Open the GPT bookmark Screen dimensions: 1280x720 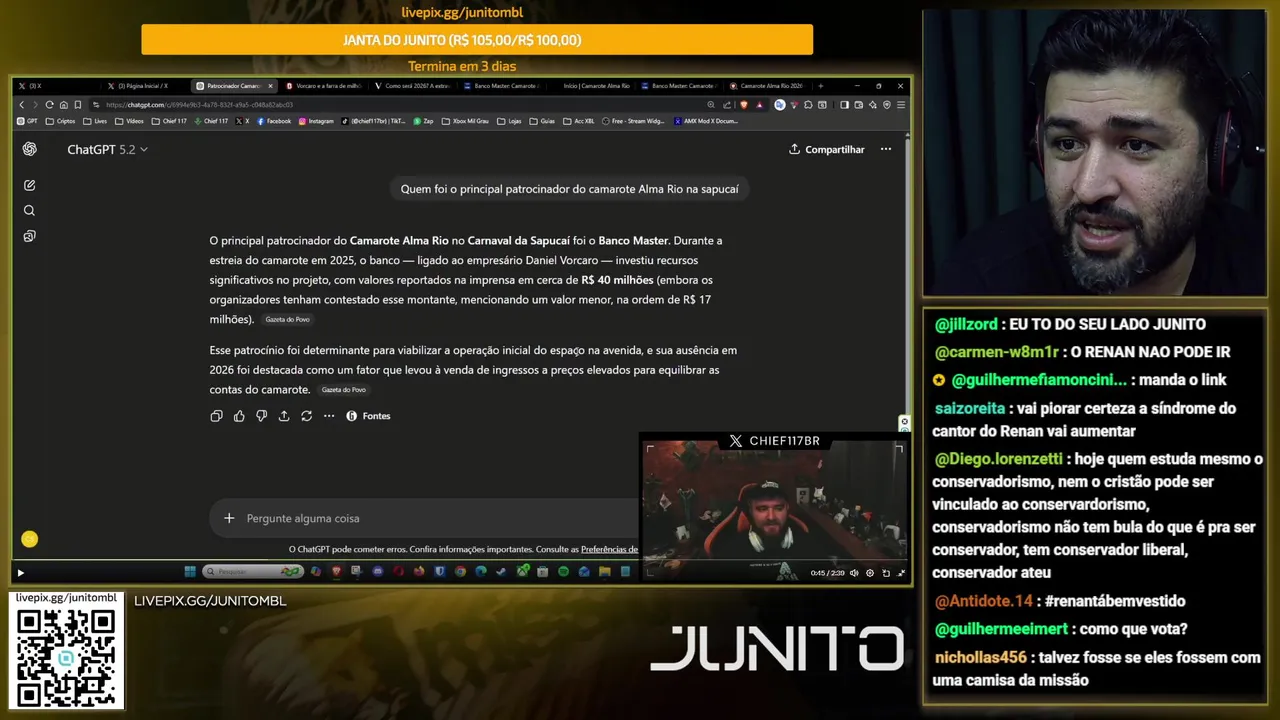click(27, 121)
